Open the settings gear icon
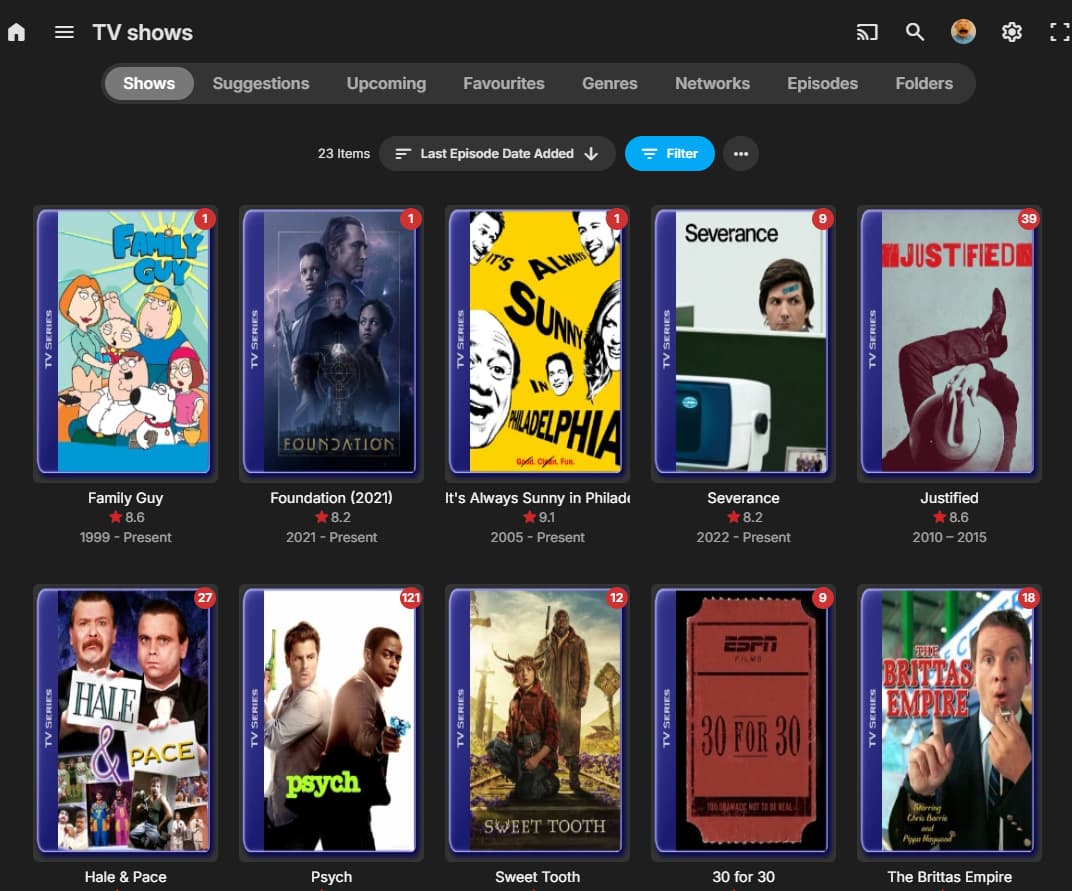 (x=1011, y=32)
